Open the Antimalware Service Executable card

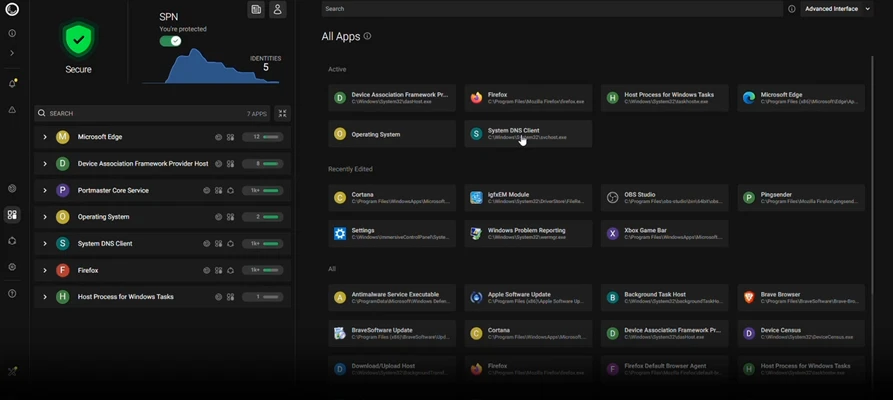[392, 297]
